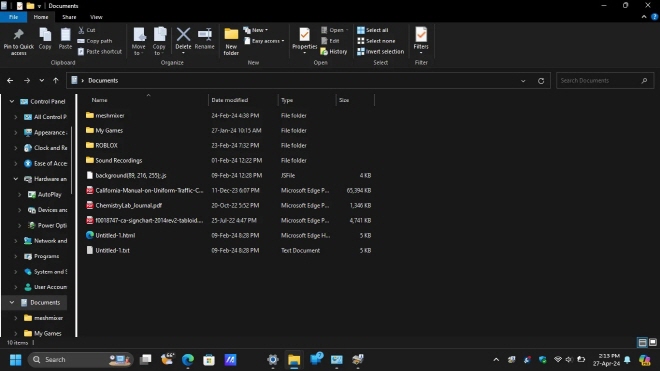
Task: Click the Filters icon
Action: (x=421, y=35)
